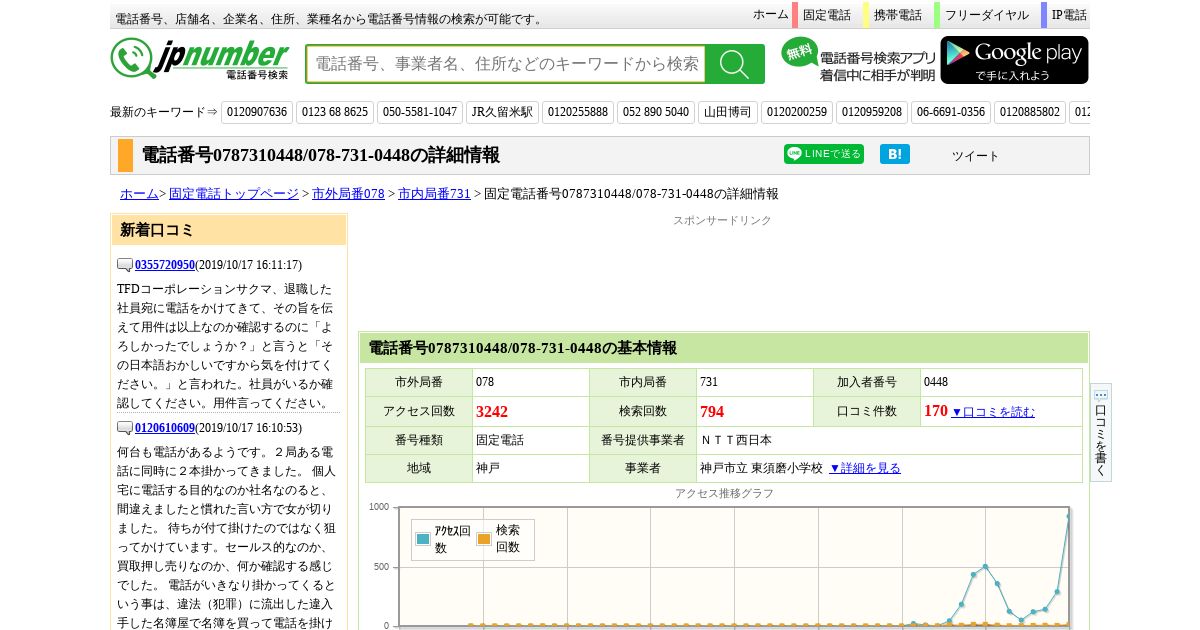Click the green magnifier search button
The height and width of the screenshot is (630, 1200).
[x=734, y=64]
